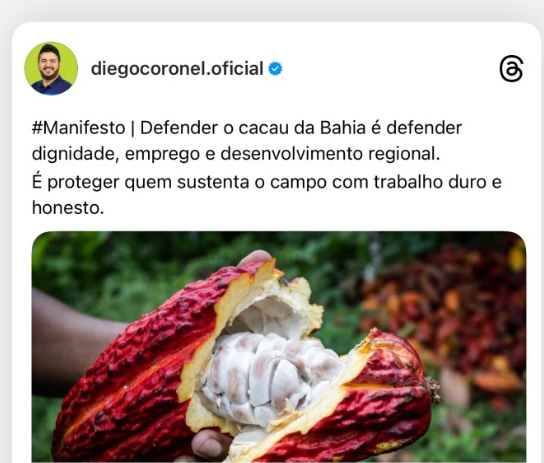This screenshot has height=463, width=544.
Task: Click 'dignidade, emprego e desenvolvimento regional' line
Action: pos(236,154)
